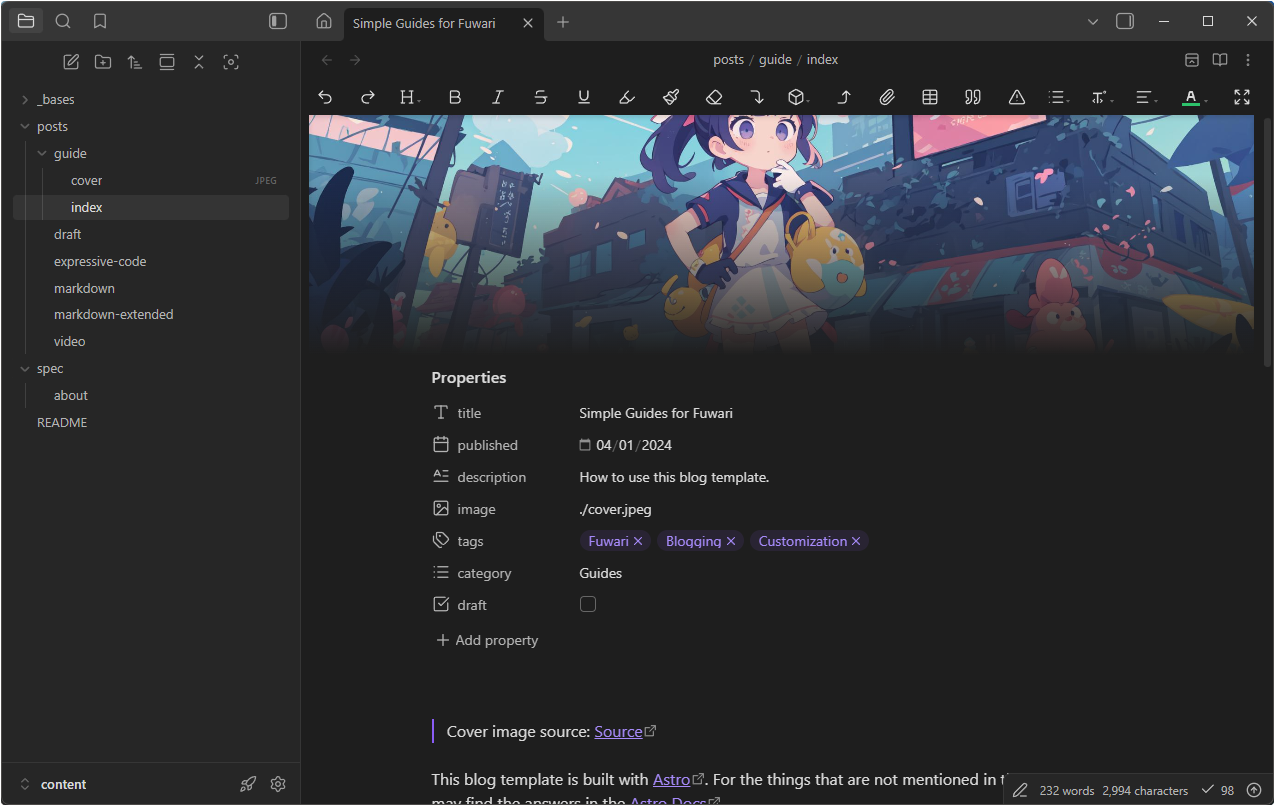
Task: Toggle the left sidebar panel
Action: point(278,21)
